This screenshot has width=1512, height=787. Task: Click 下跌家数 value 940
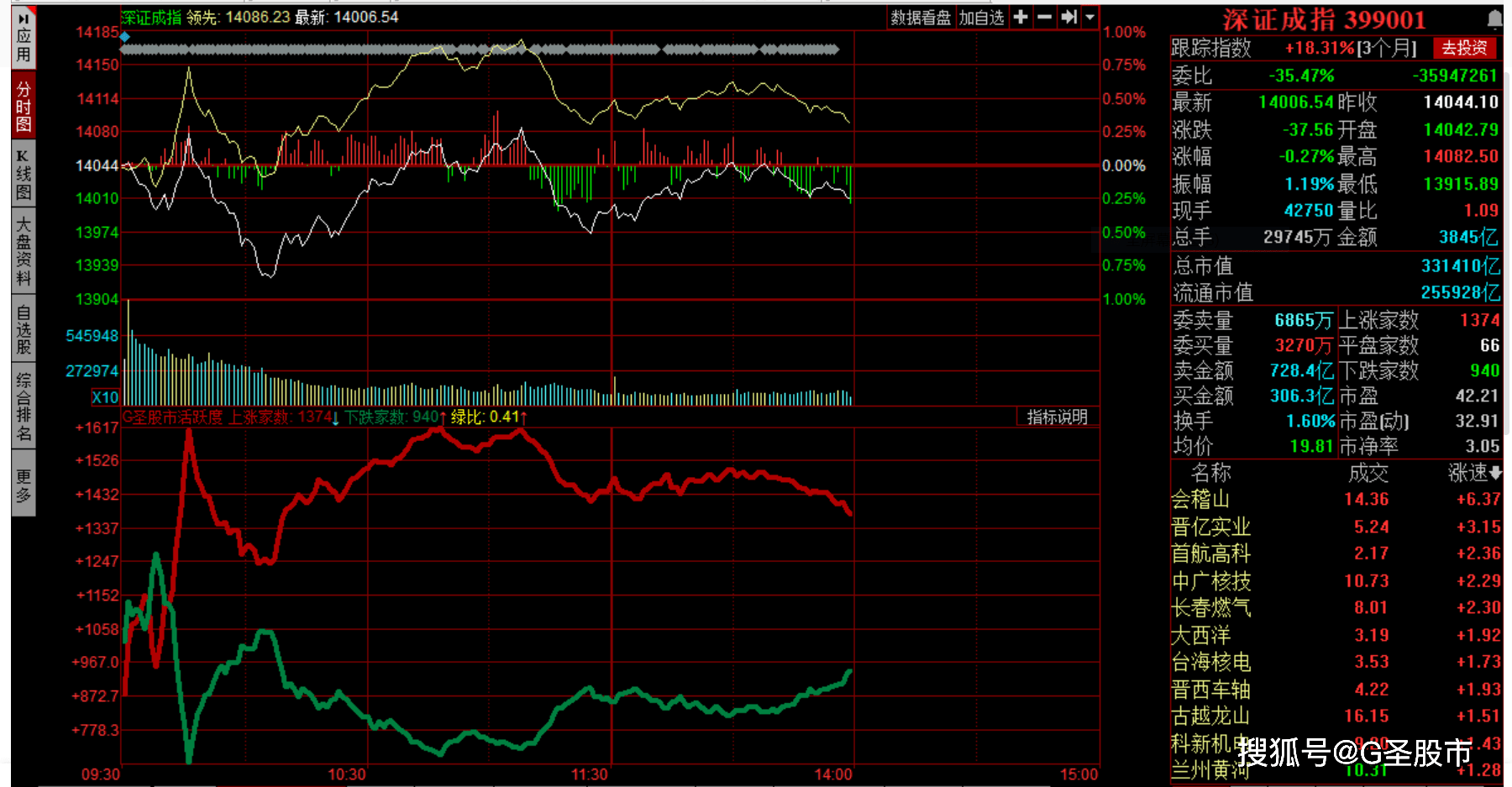coord(1484,370)
